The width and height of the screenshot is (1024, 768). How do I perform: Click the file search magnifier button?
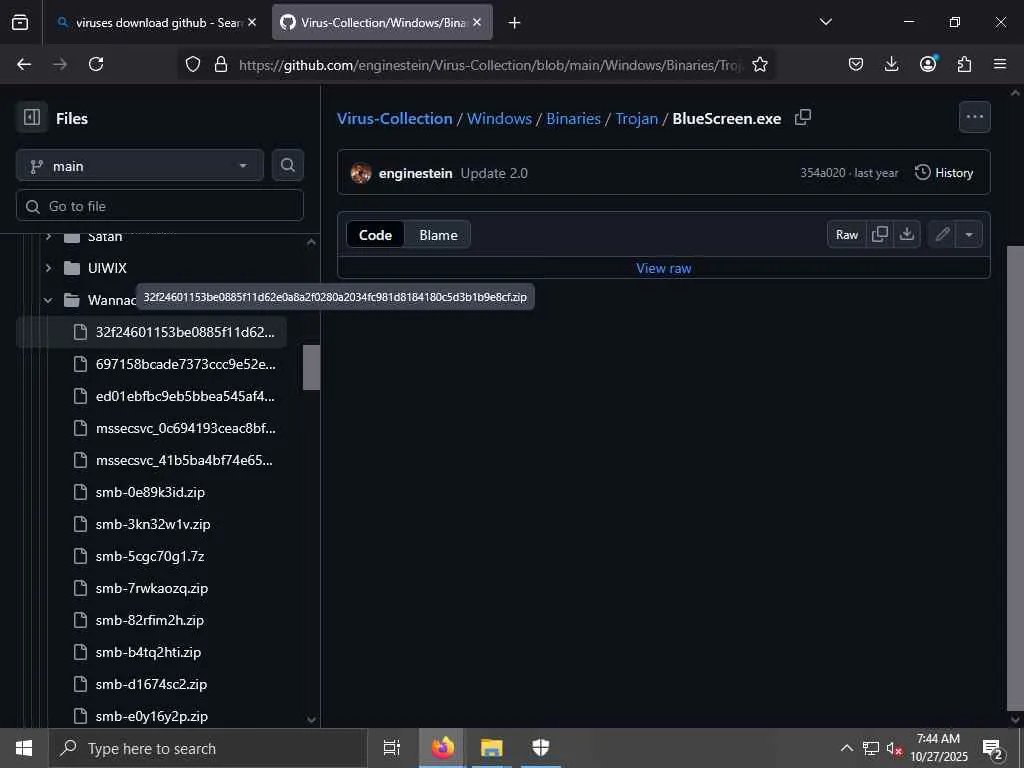[x=288, y=165]
